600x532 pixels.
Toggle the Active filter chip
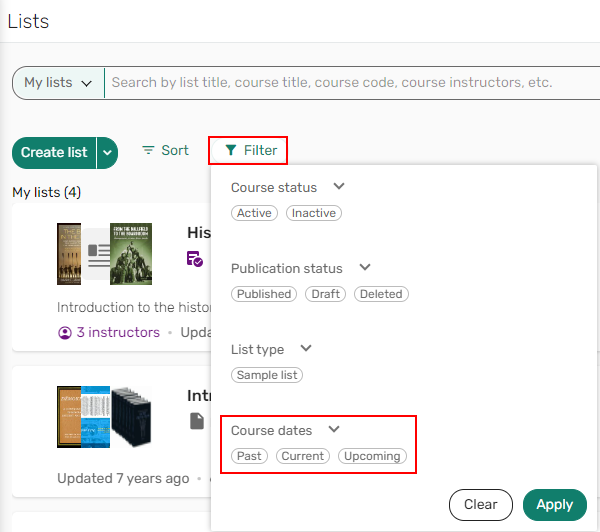(254, 213)
